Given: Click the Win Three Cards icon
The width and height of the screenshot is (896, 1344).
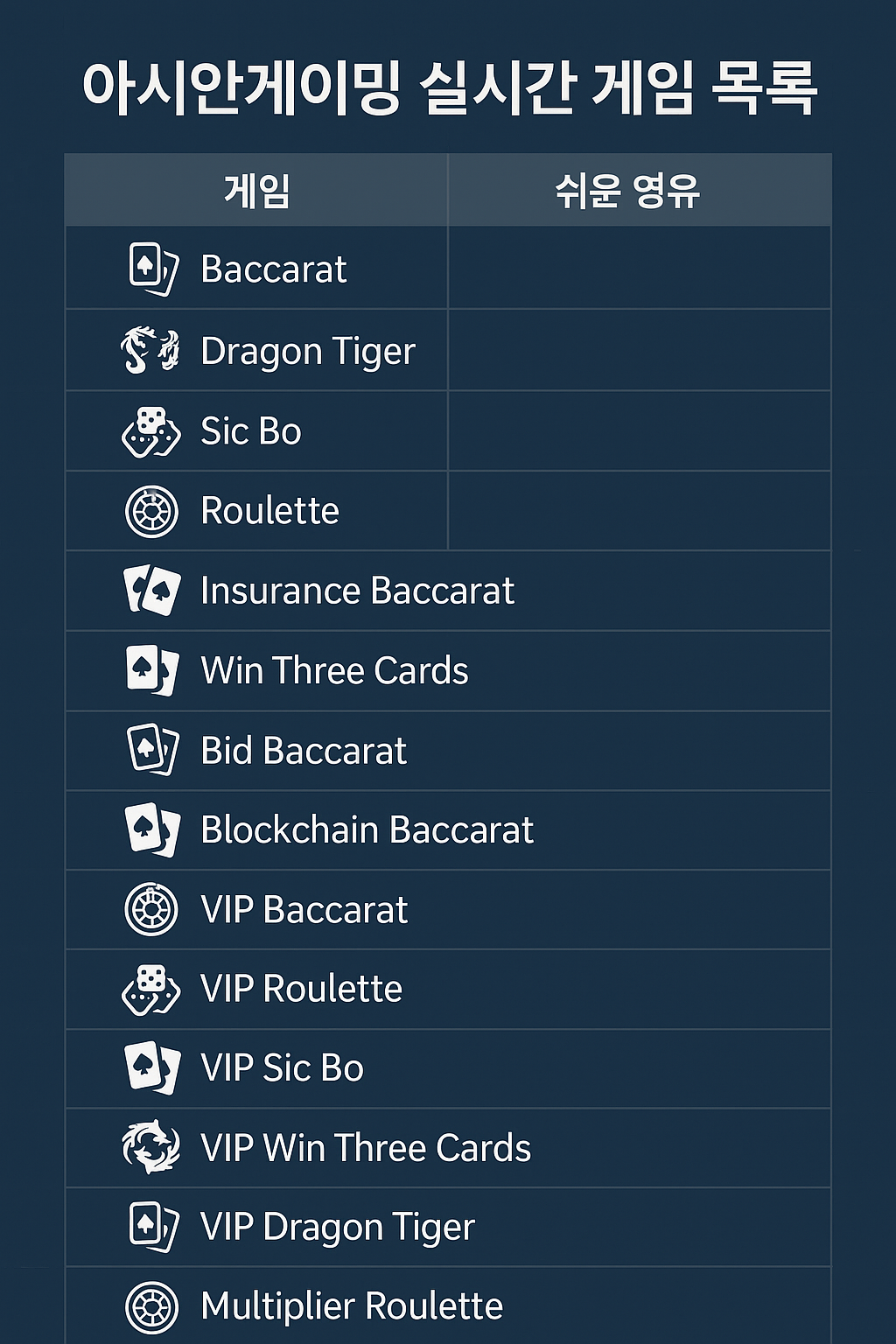Looking at the screenshot, I should 152,670.
